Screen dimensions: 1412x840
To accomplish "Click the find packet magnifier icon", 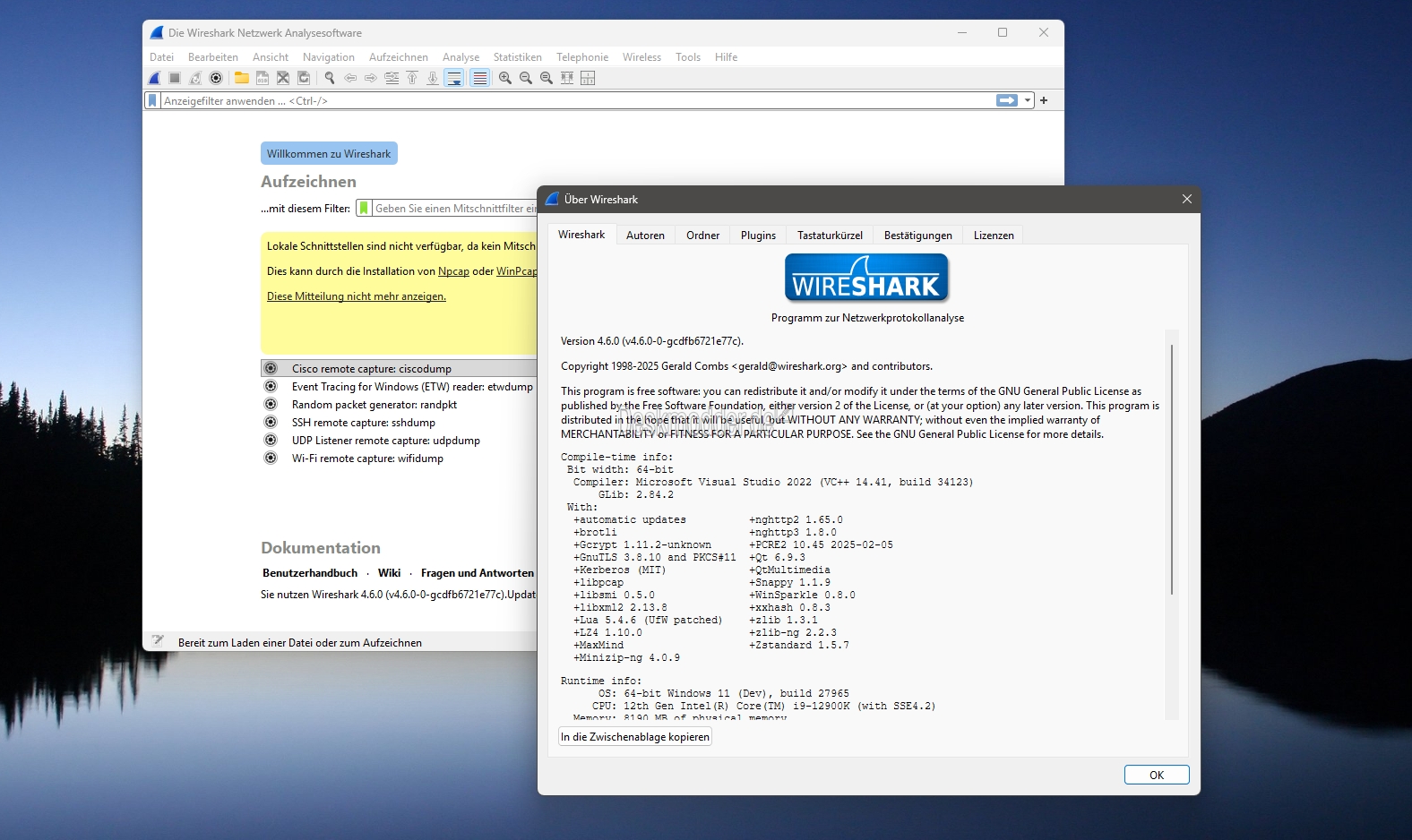I will point(330,78).
